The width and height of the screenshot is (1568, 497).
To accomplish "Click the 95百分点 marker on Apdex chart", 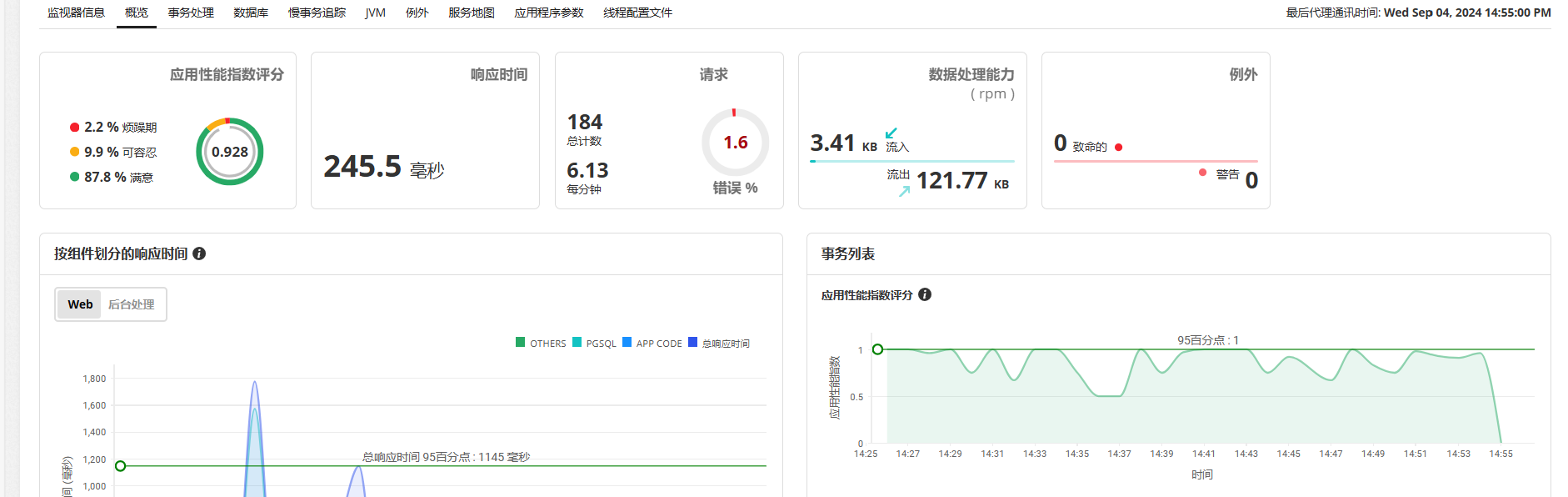I will (877, 349).
